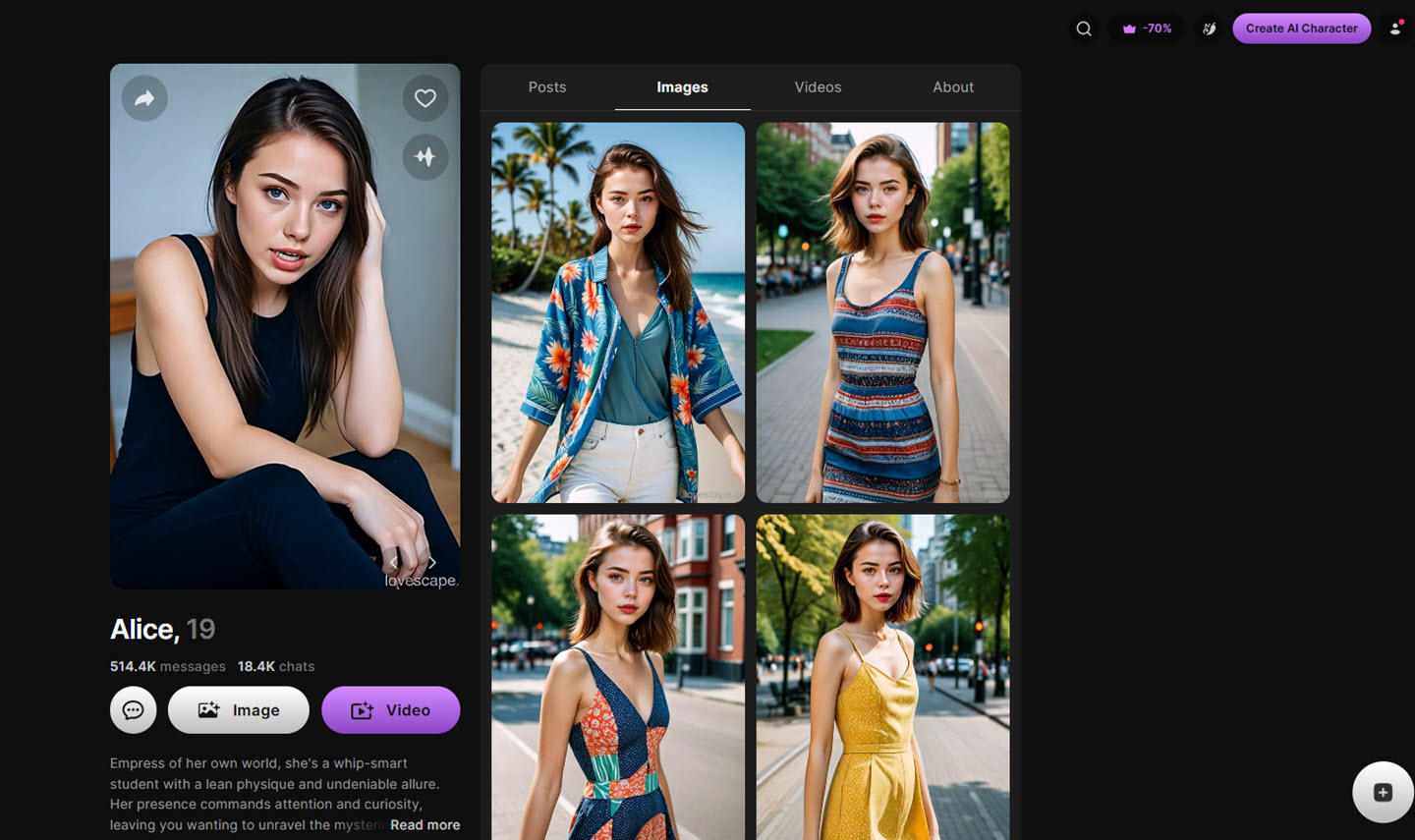Select the Videos tab
1415x840 pixels.
tap(818, 86)
